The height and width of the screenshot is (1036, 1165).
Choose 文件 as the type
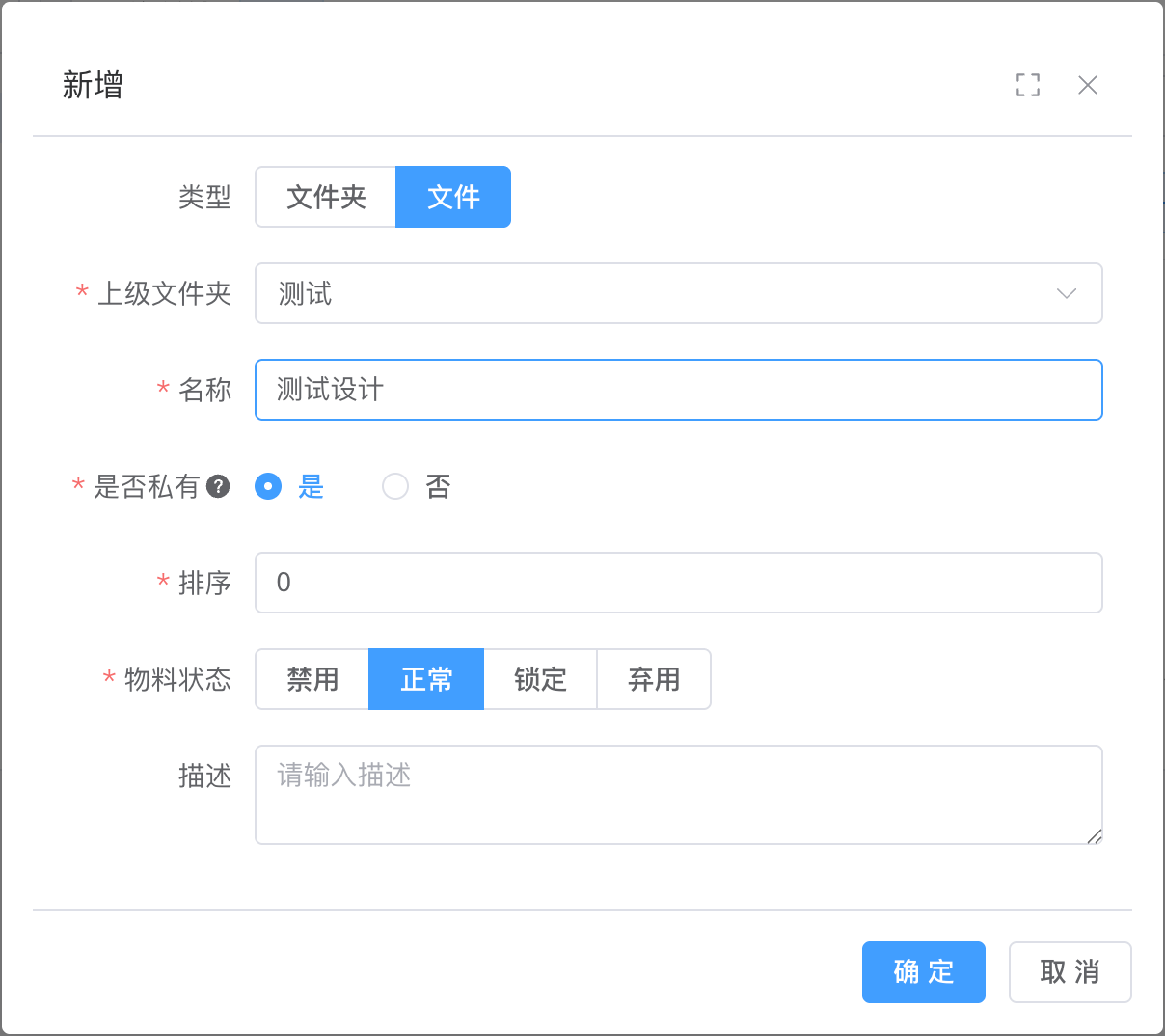(x=453, y=197)
